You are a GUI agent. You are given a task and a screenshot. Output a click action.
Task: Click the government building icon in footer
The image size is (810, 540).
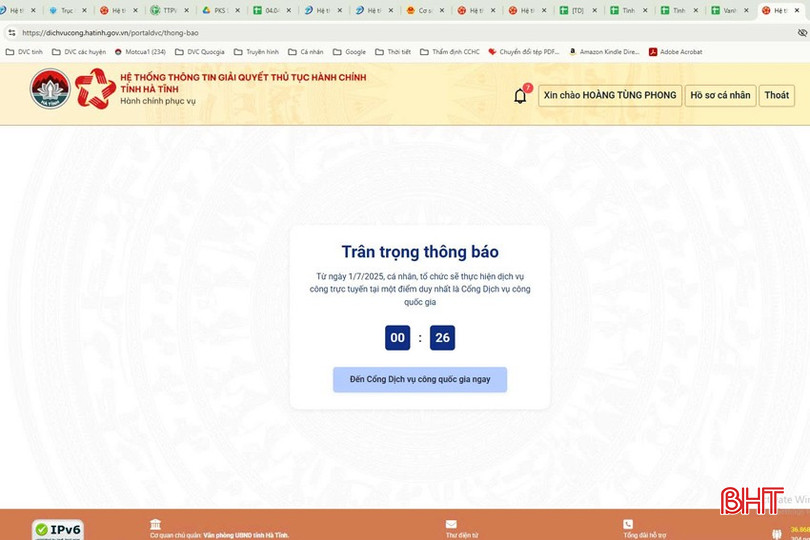click(x=155, y=524)
